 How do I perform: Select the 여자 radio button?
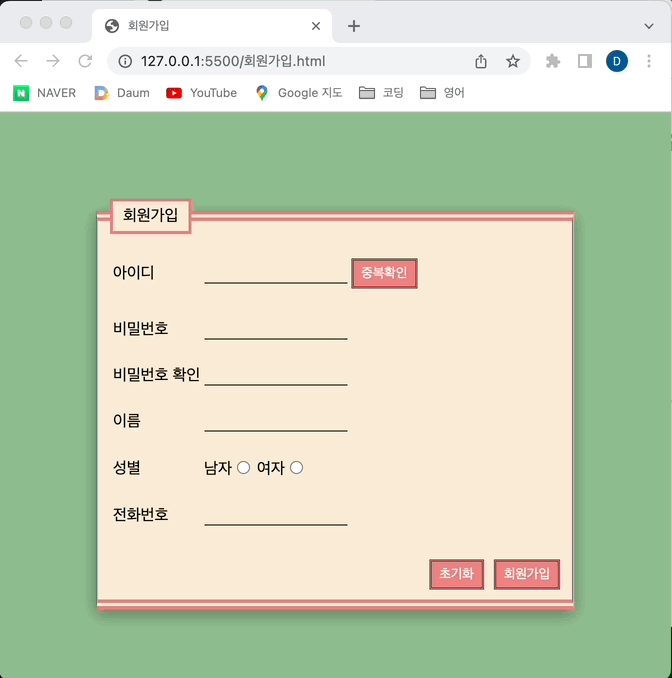296,468
